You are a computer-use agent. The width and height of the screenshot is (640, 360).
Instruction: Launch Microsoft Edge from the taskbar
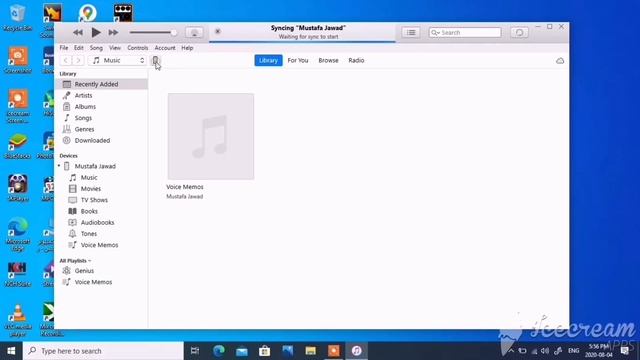click(219, 351)
